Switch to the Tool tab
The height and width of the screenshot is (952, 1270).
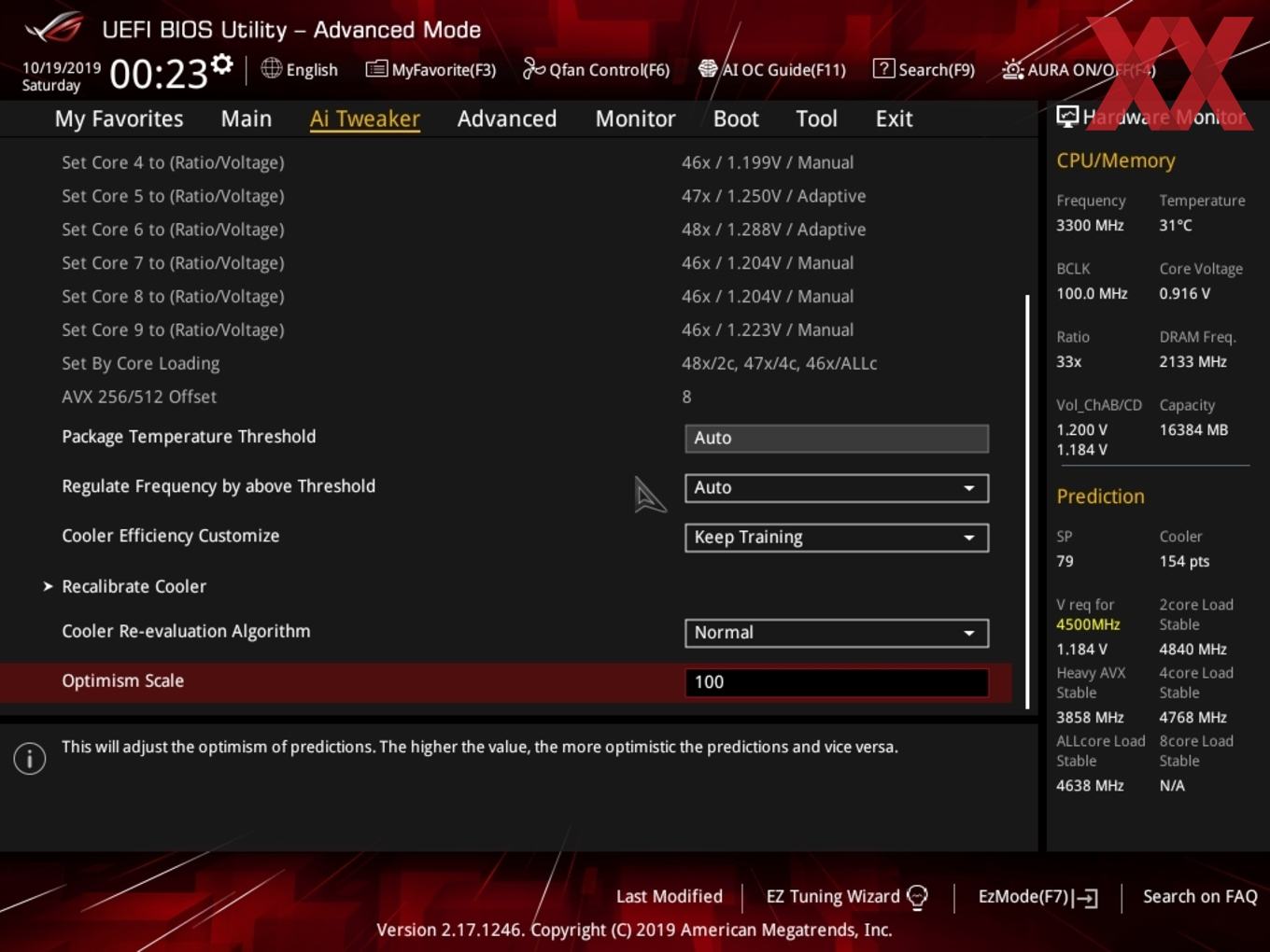point(816,119)
